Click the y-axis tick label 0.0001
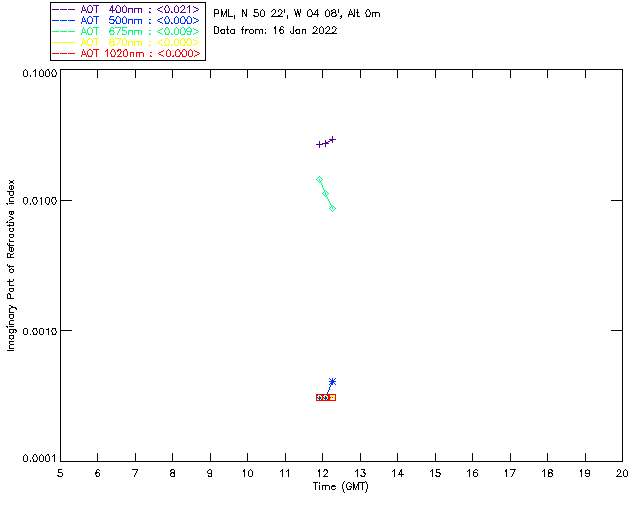Screen dimensions: 640x512 point(40,459)
